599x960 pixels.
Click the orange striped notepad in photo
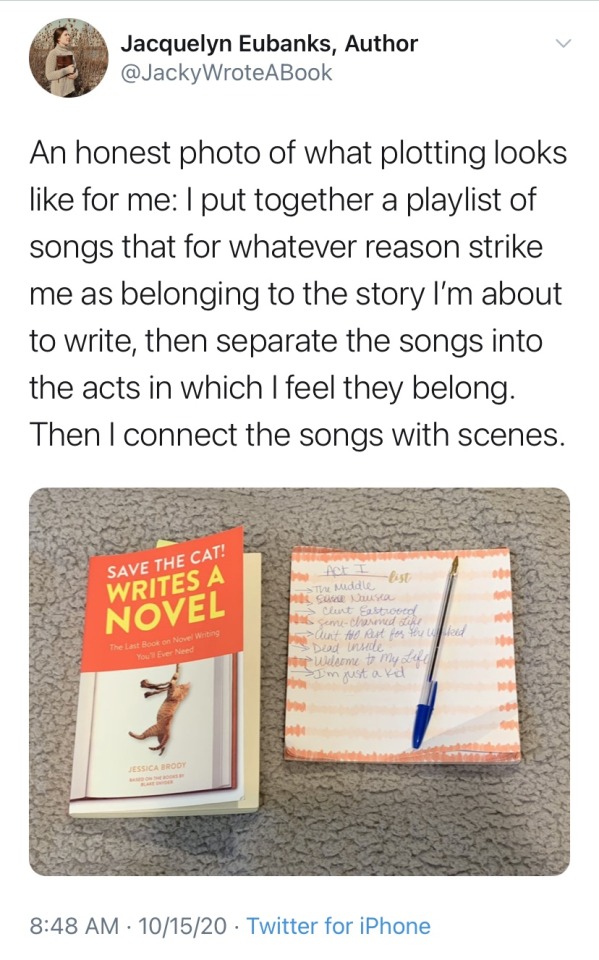tap(401, 655)
